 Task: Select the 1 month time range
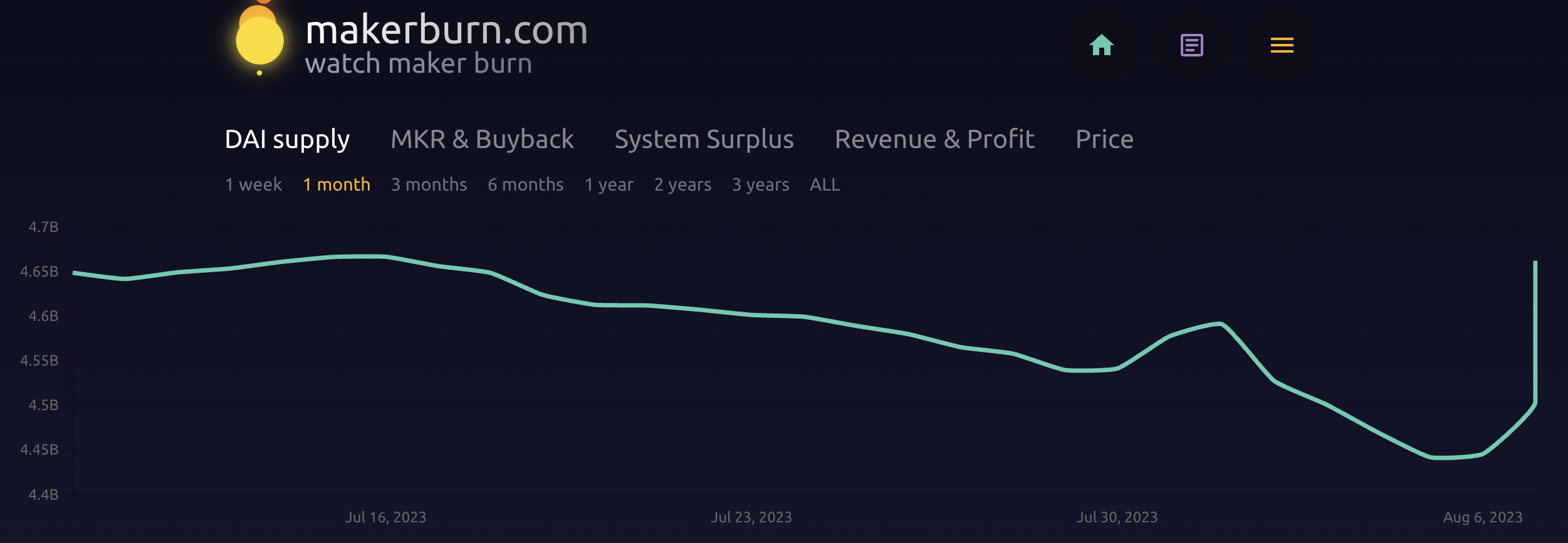[337, 184]
